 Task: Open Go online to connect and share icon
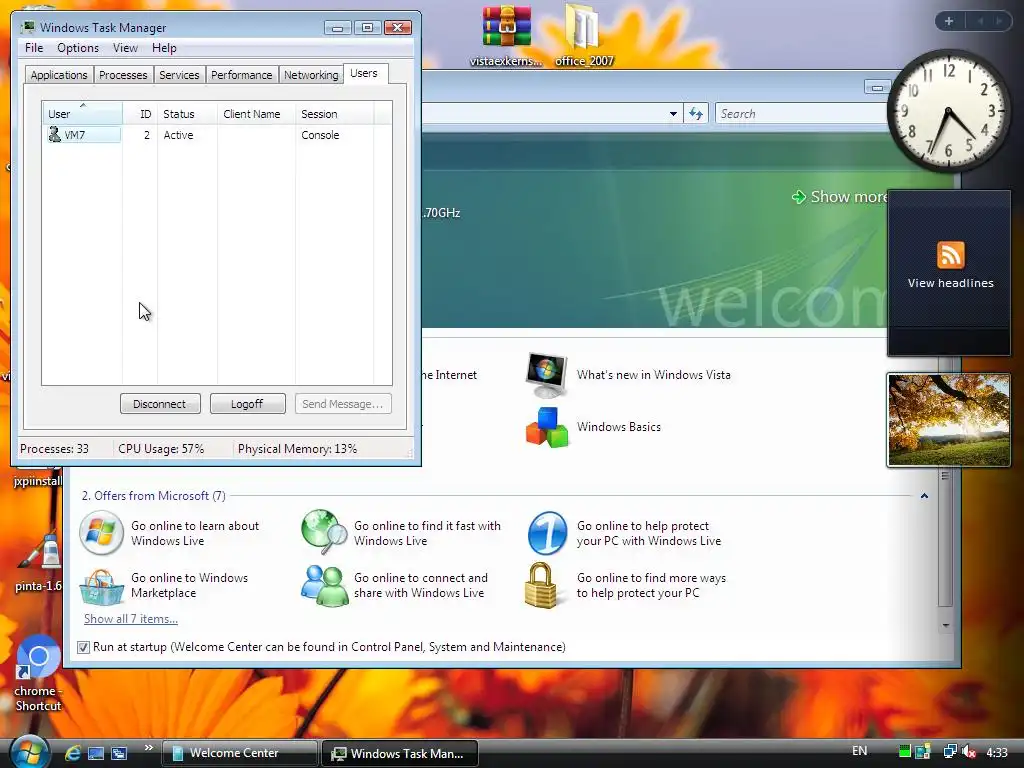[323, 586]
